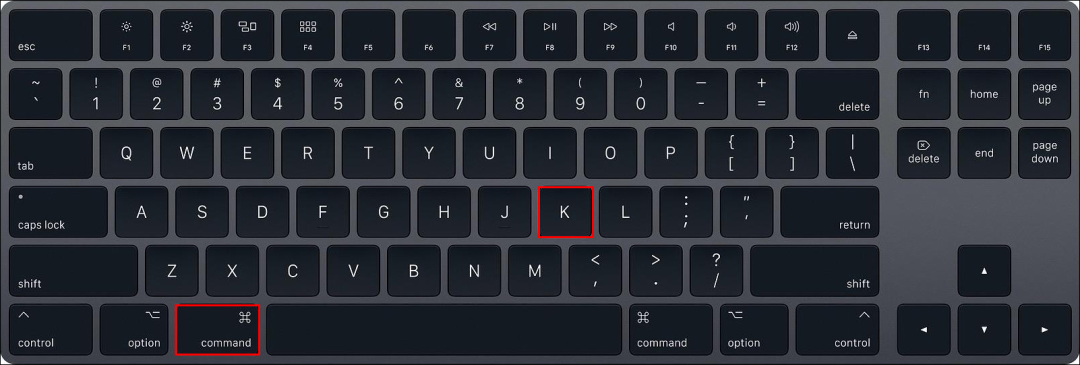The height and width of the screenshot is (365, 1080).
Task: Click the F2 brightness up key
Action: [x=187, y=35]
